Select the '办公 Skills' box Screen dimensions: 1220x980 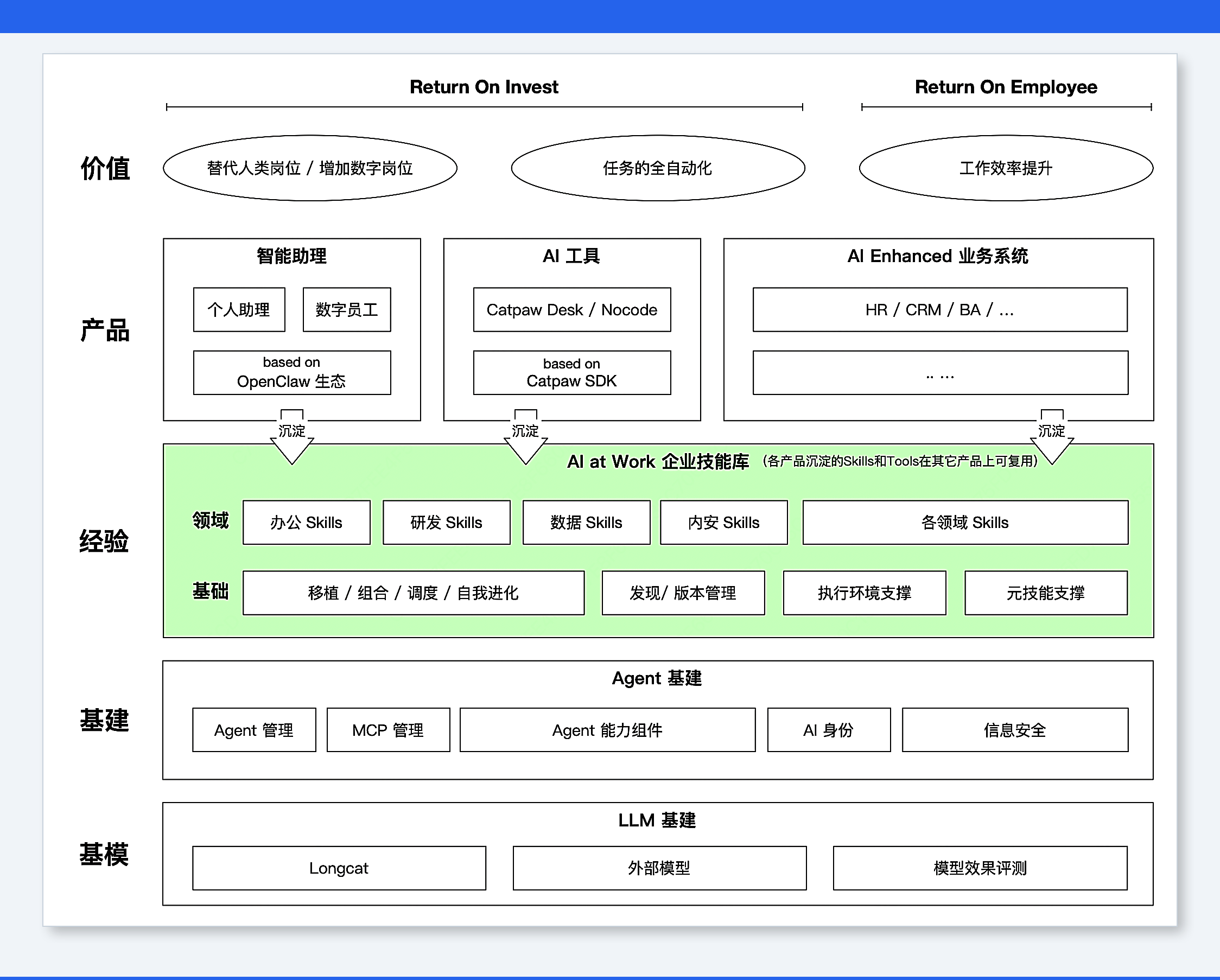tap(306, 522)
